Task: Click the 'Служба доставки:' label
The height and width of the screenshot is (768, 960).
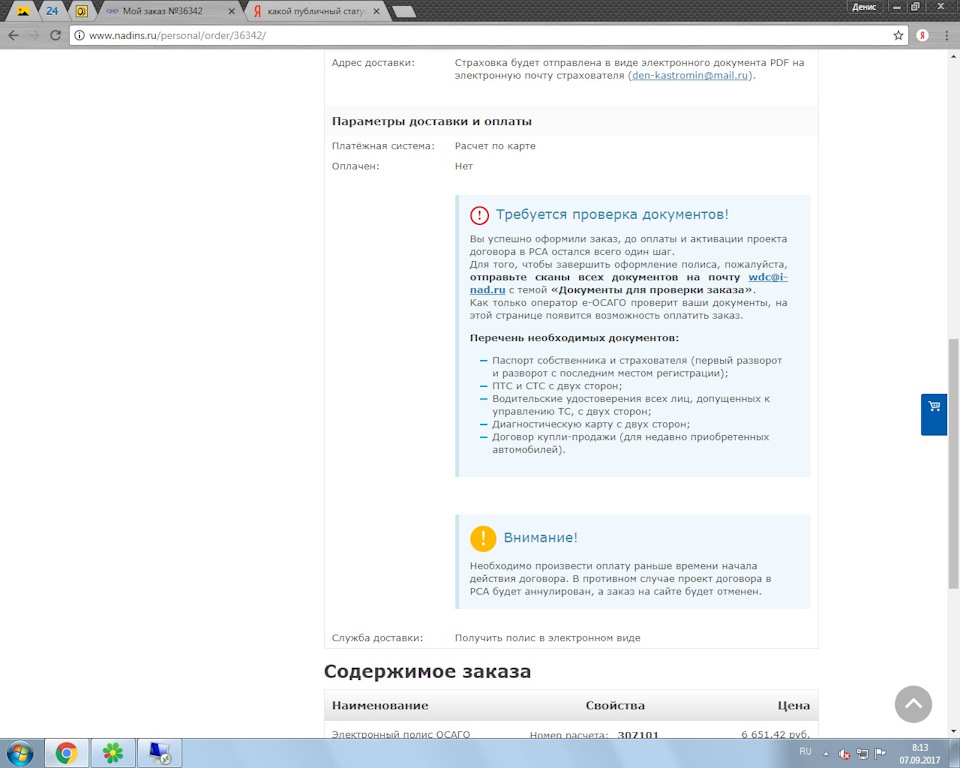Action: (x=377, y=638)
